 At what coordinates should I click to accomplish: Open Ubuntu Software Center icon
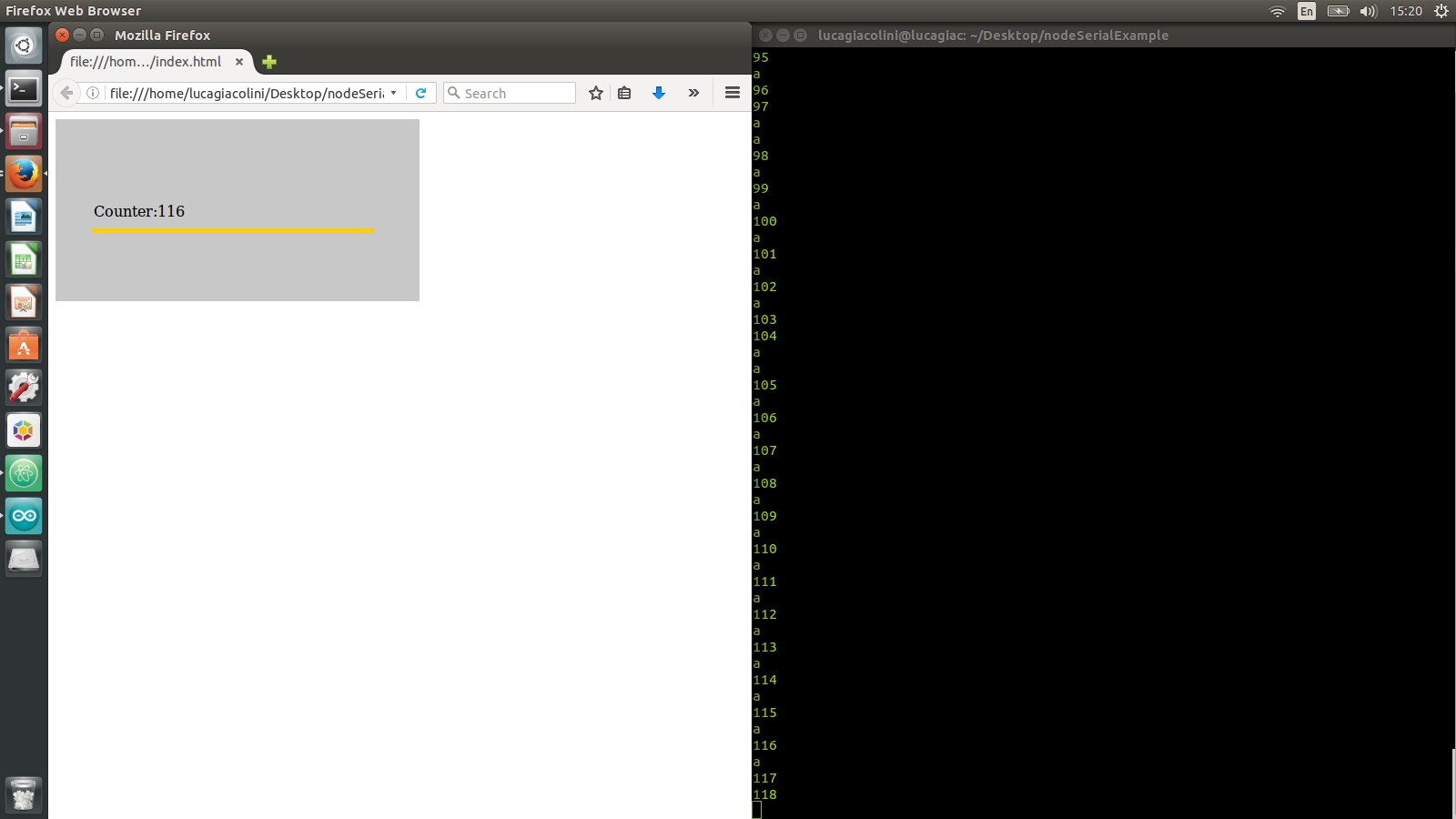tap(24, 345)
